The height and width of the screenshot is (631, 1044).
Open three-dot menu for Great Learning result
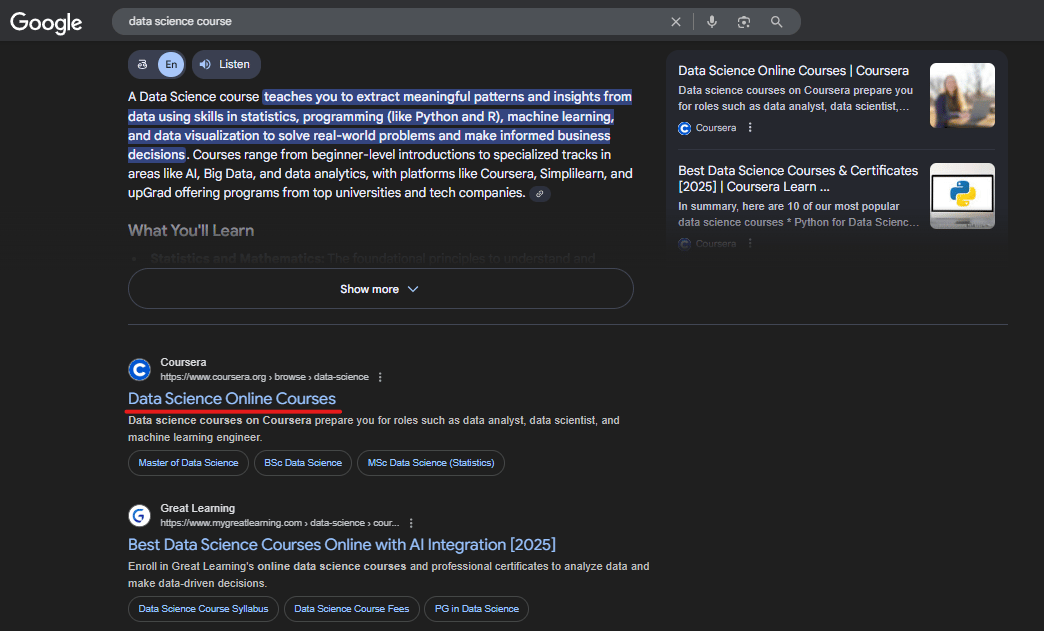point(411,523)
